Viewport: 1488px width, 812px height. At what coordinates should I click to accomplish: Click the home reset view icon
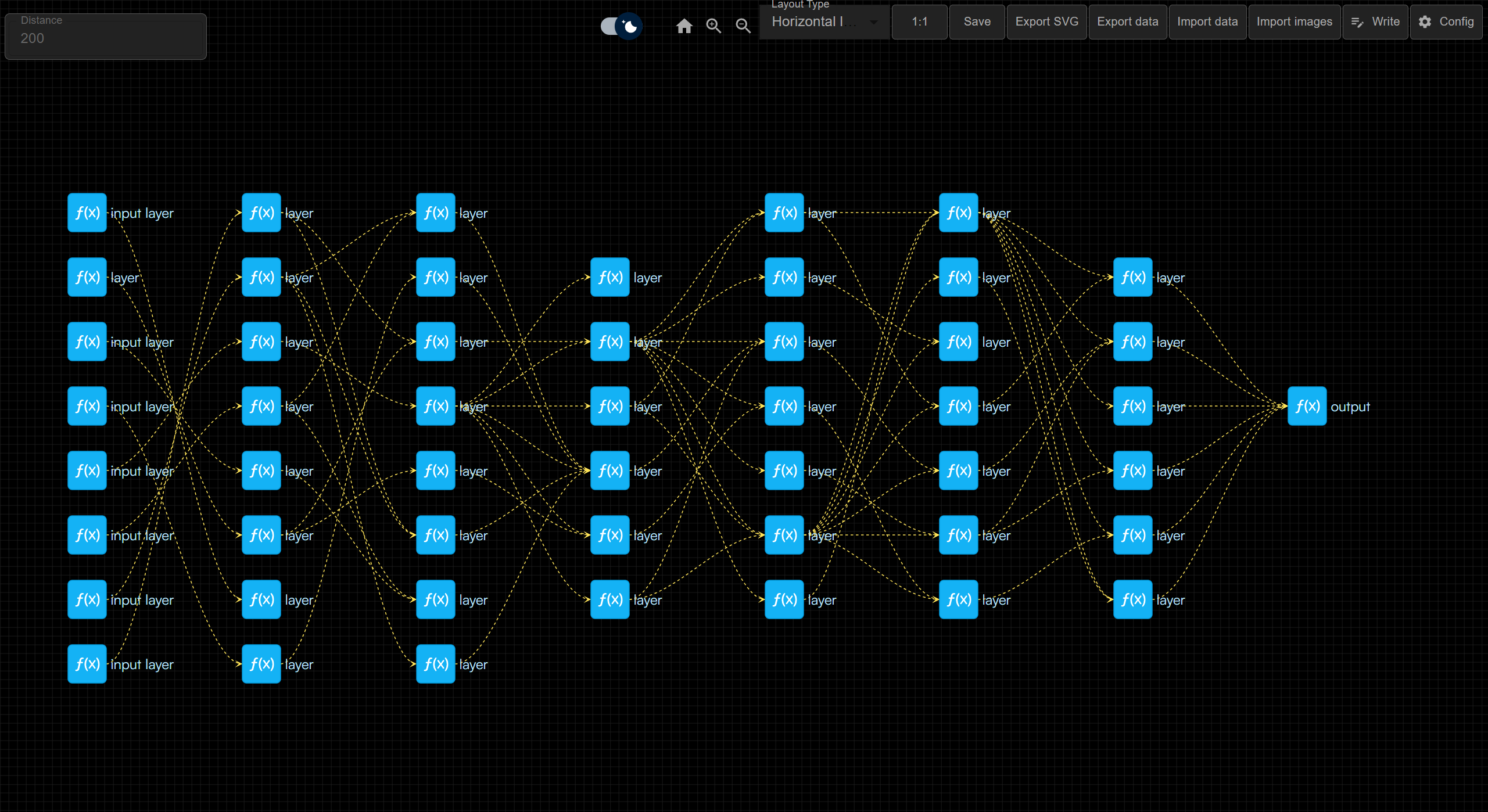(x=684, y=26)
